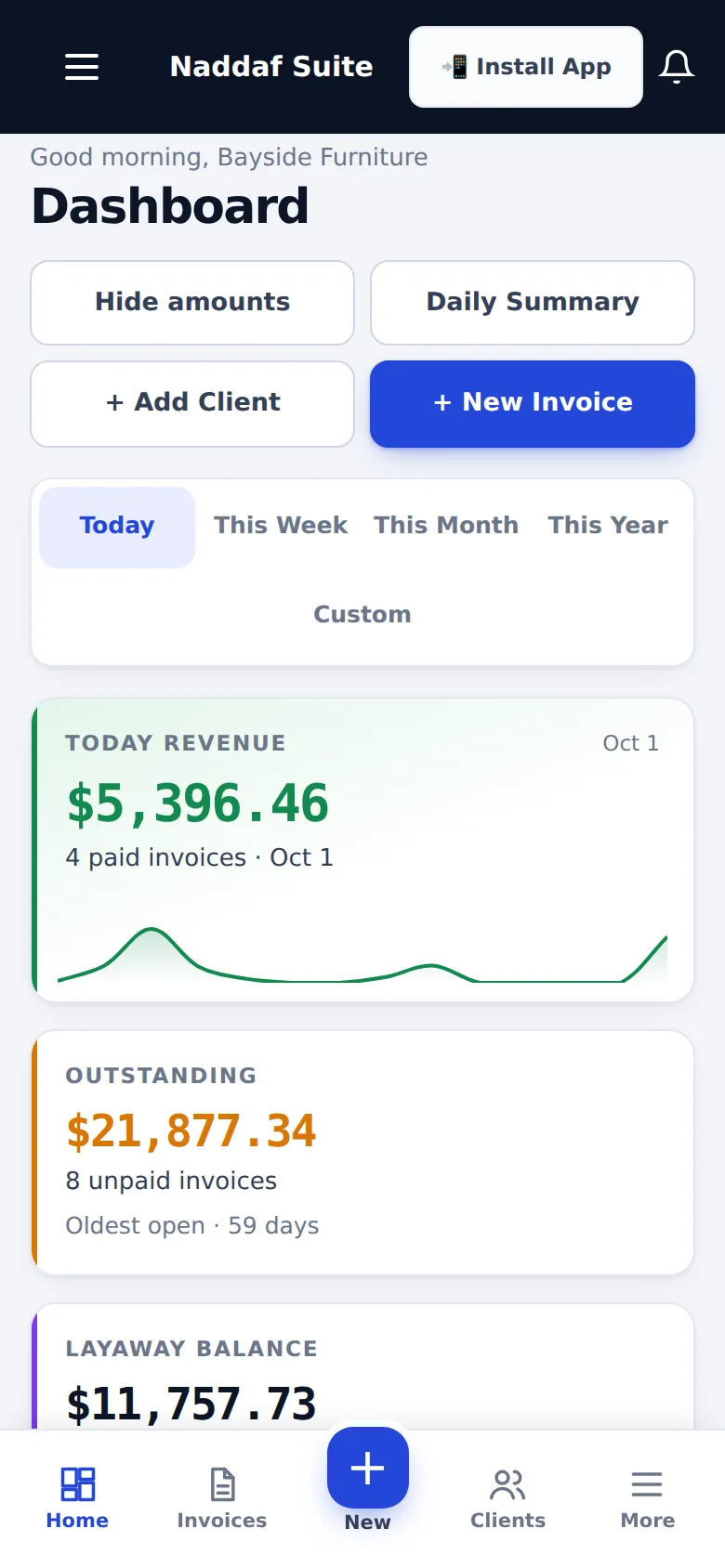Click the '8 unpaid invoices' text
This screenshot has width=725, height=1568.
[x=171, y=1181]
